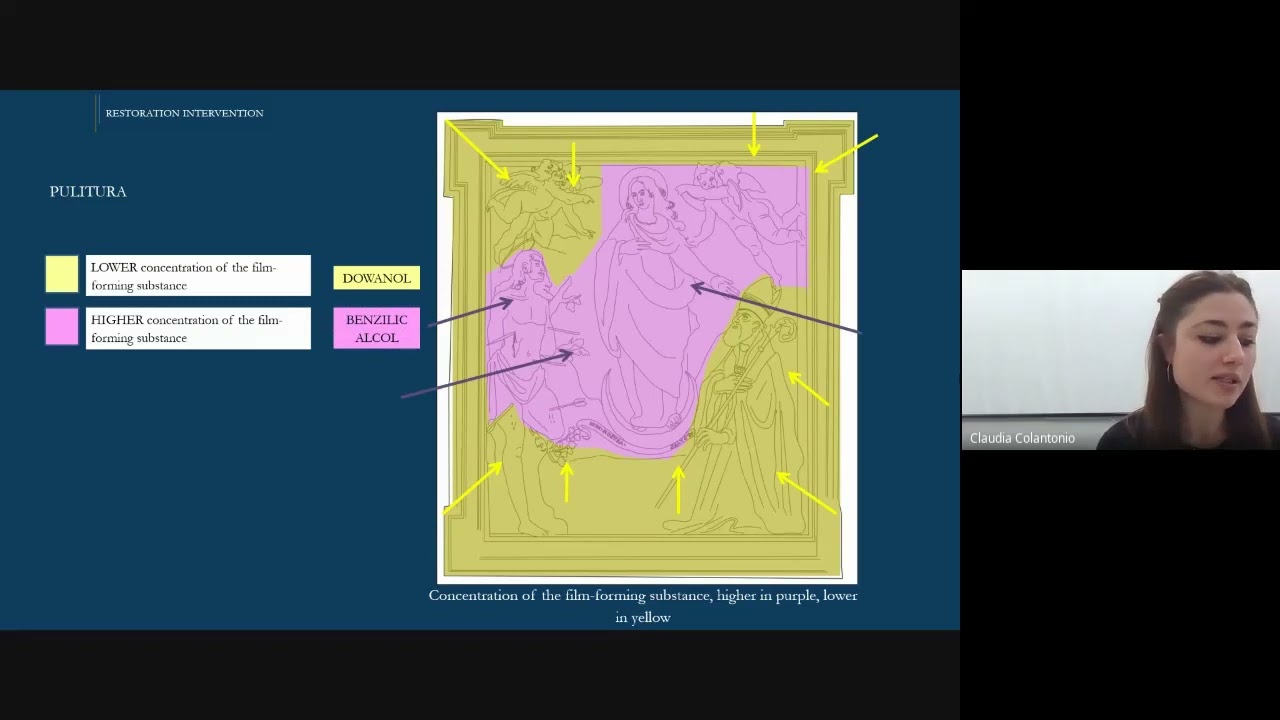
Task: Click the "RESTORATION INTERVENTION" slide header
Action: point(185,113)
